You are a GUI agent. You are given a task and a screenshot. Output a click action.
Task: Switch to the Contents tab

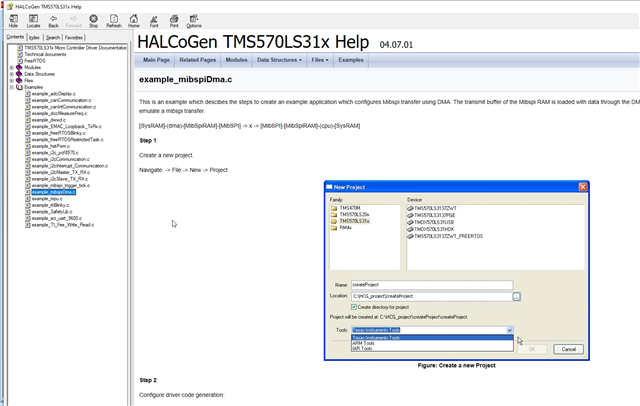tap(15, 37)
